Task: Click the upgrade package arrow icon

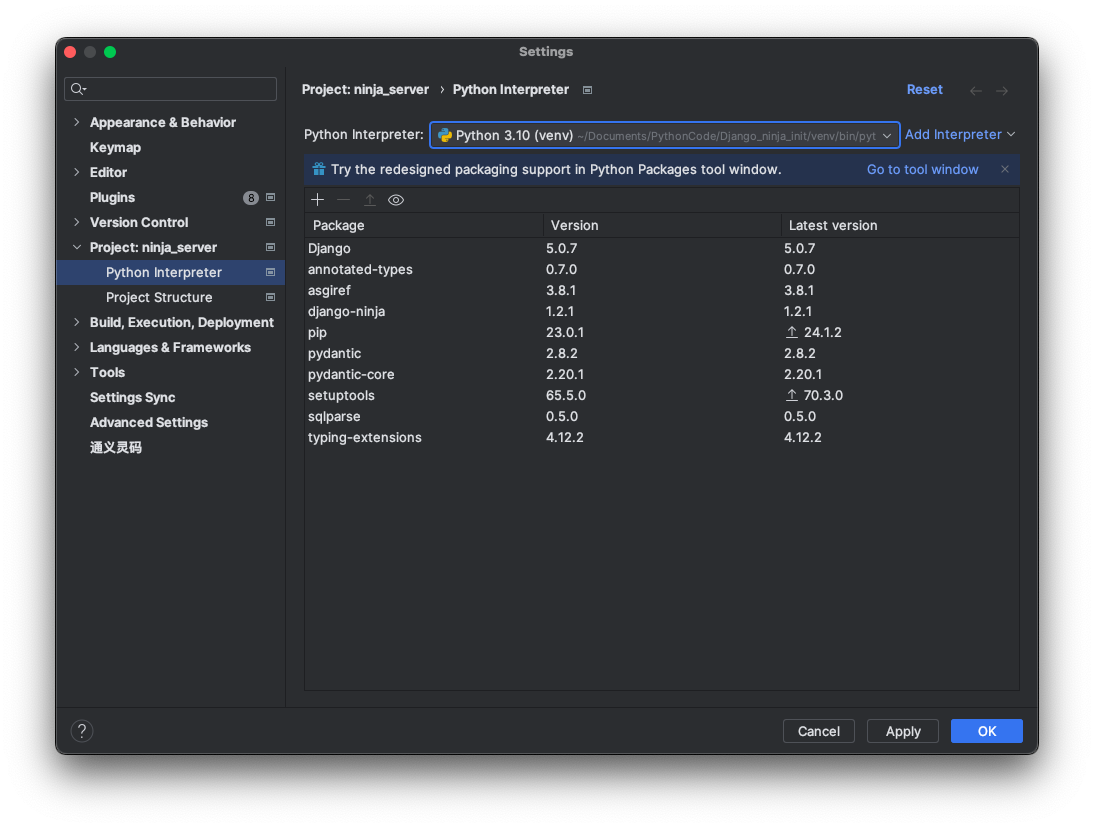Action: pos(370,200)
